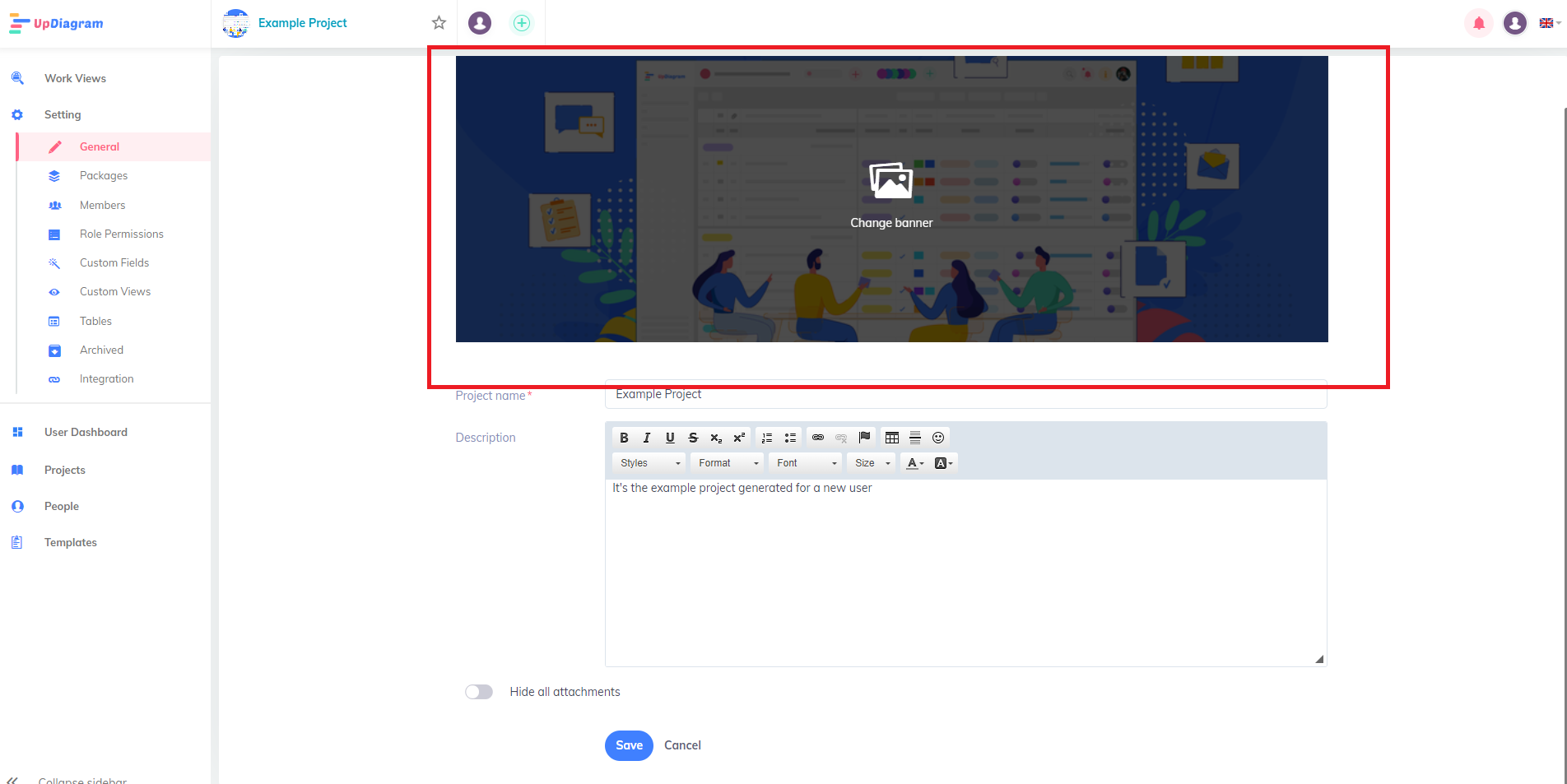Click the Setting gear icon

tap(17, 114)
